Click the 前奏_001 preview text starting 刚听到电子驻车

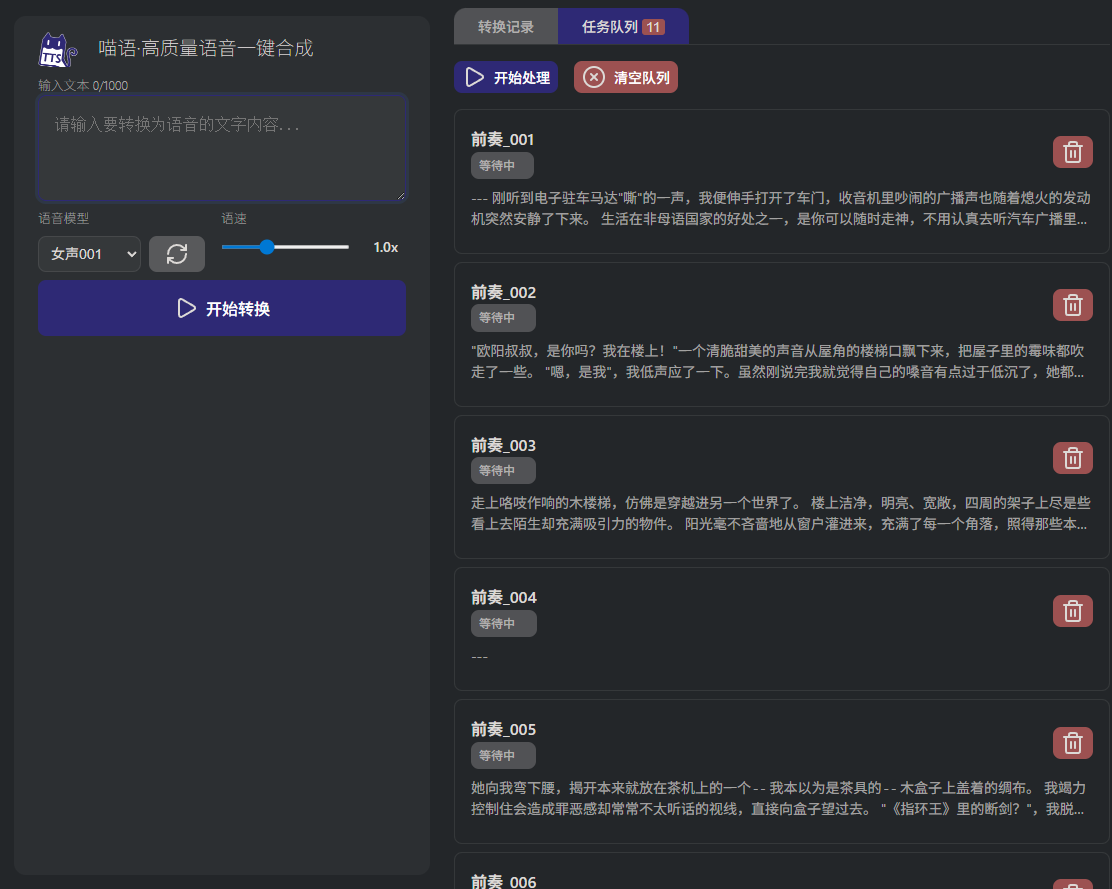(x=780, y=208)
